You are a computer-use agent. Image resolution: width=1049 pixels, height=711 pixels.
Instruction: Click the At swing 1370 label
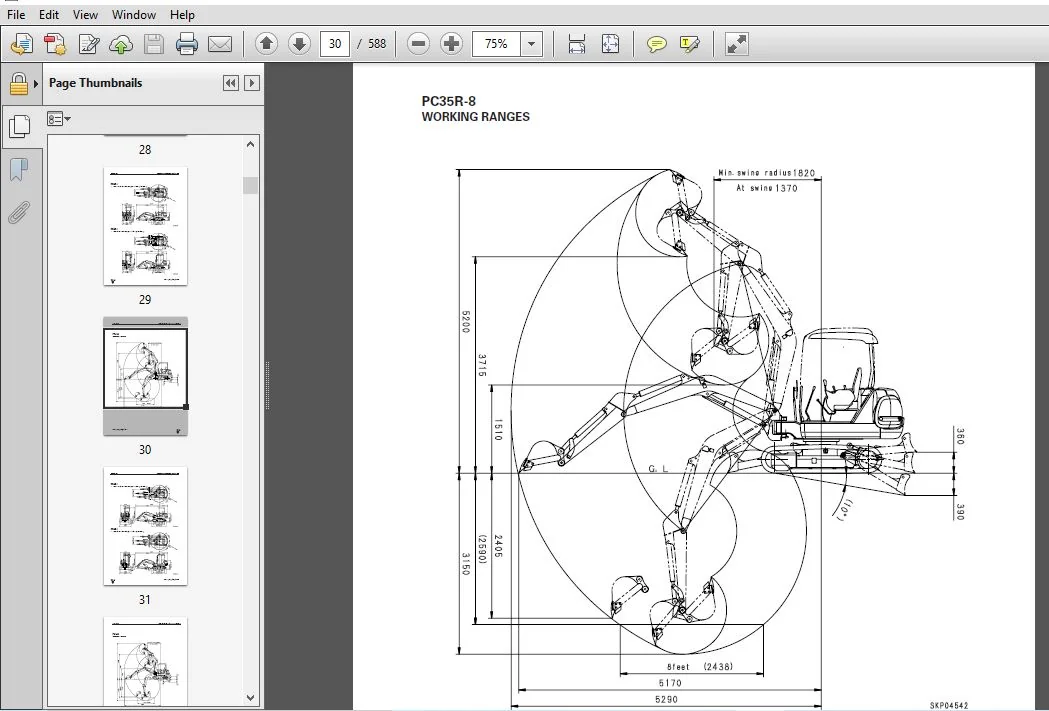[x=767, y=188]
